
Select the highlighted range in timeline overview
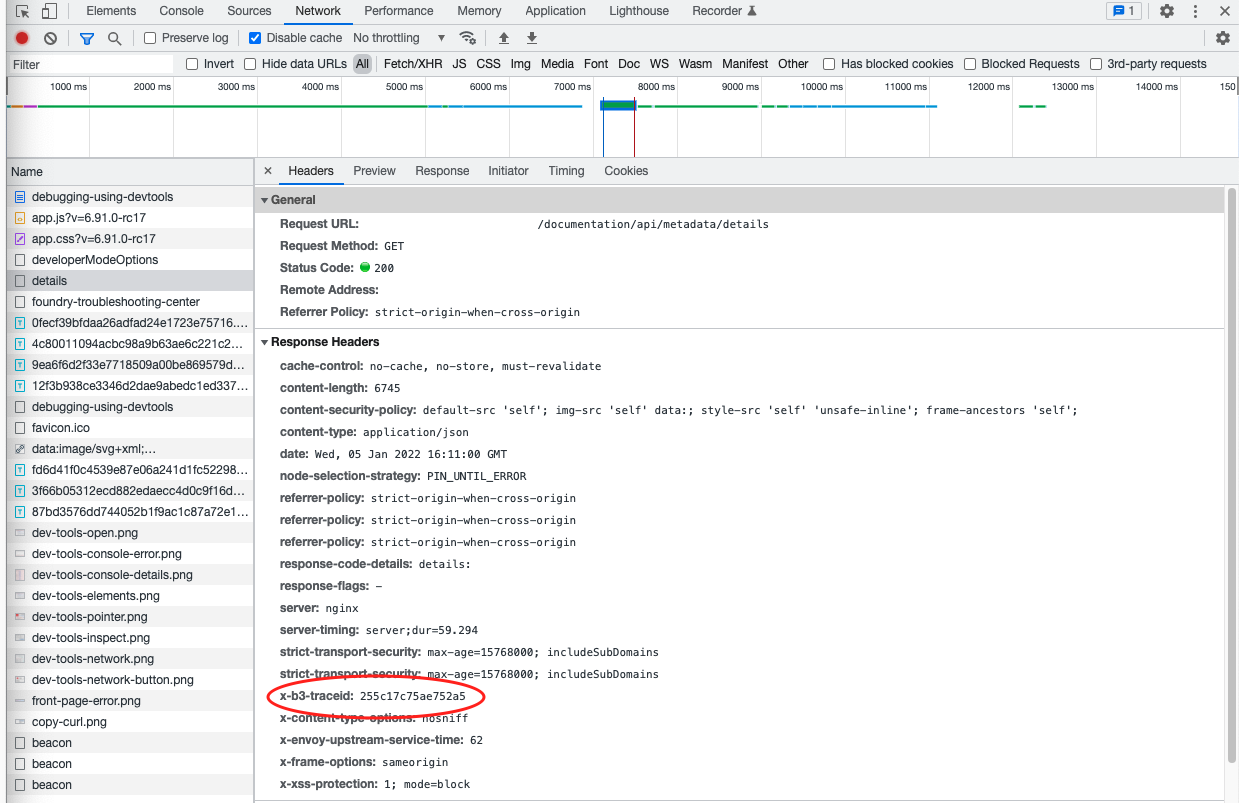coord(618,105)
